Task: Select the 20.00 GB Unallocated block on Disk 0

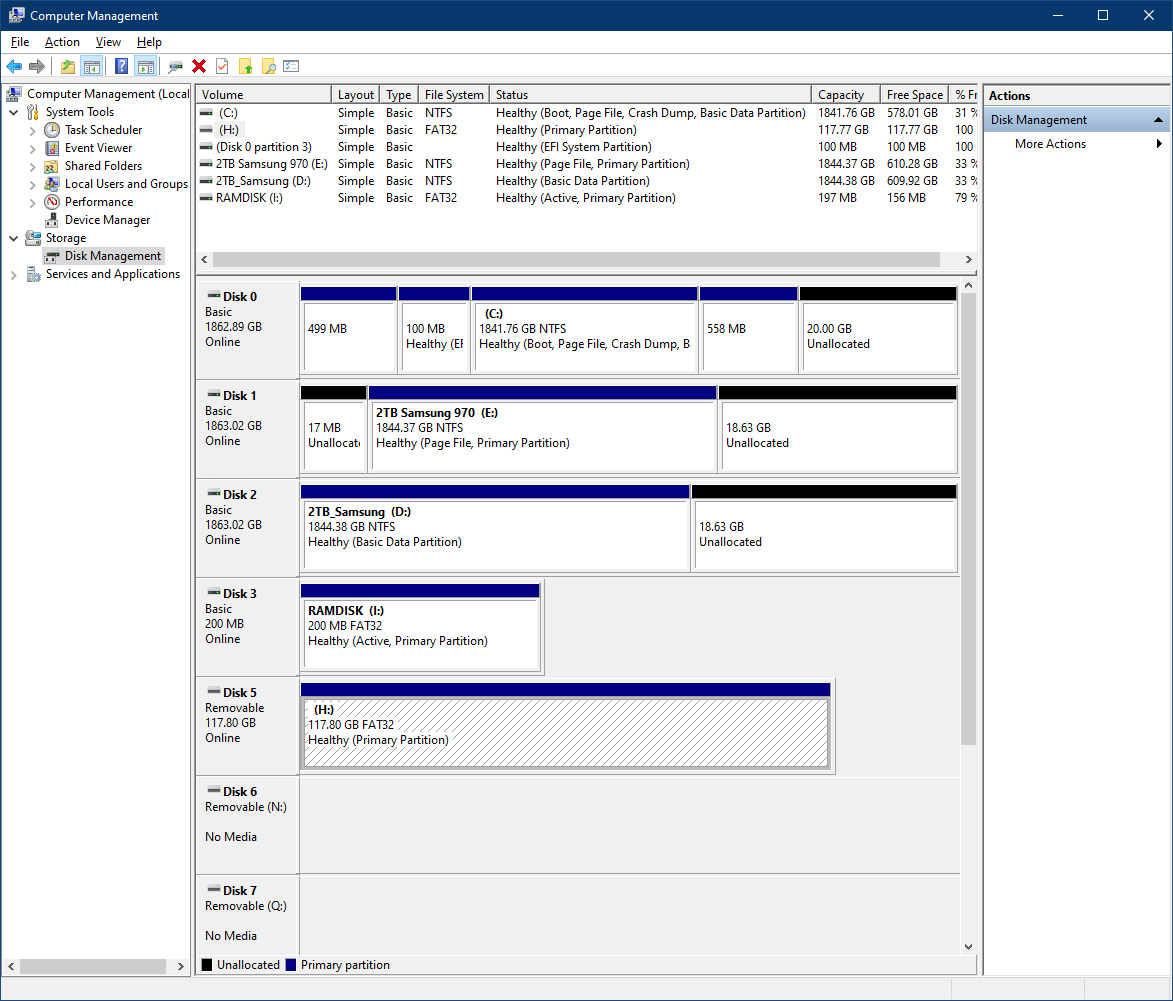Action: pyautogui.click(x=878, y=337)
